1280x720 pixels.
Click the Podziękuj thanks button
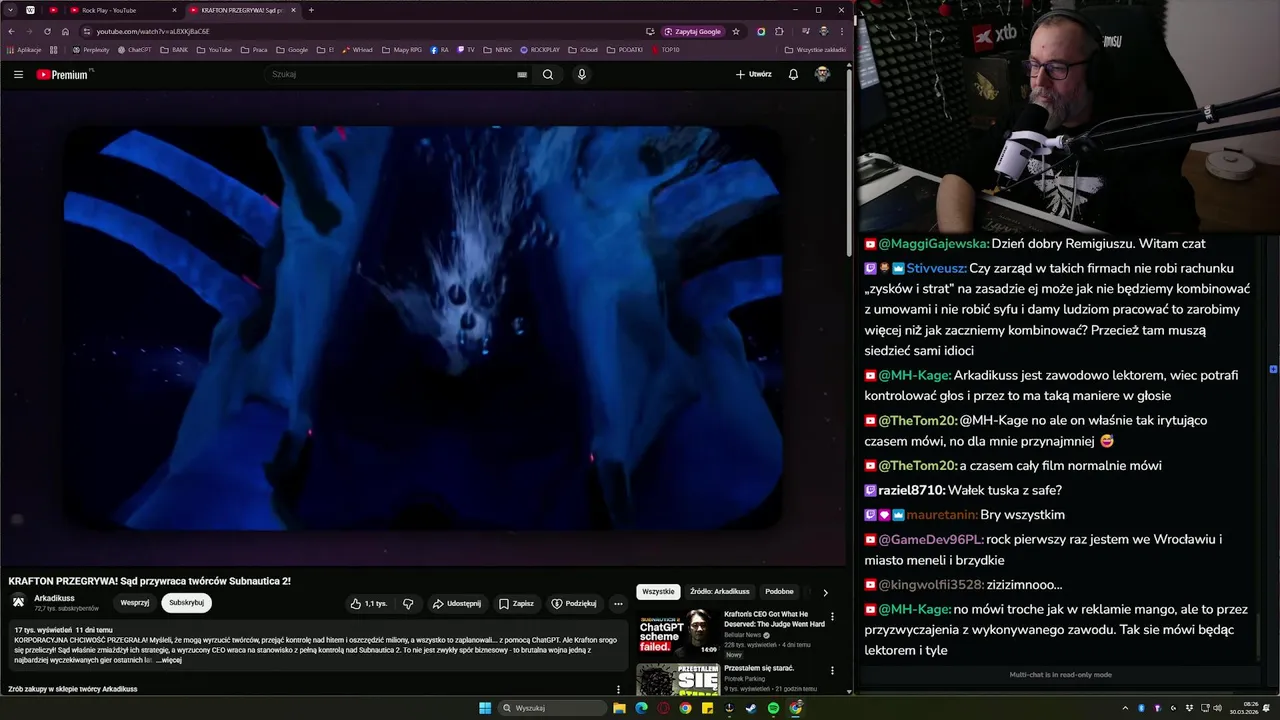[574, 603]
